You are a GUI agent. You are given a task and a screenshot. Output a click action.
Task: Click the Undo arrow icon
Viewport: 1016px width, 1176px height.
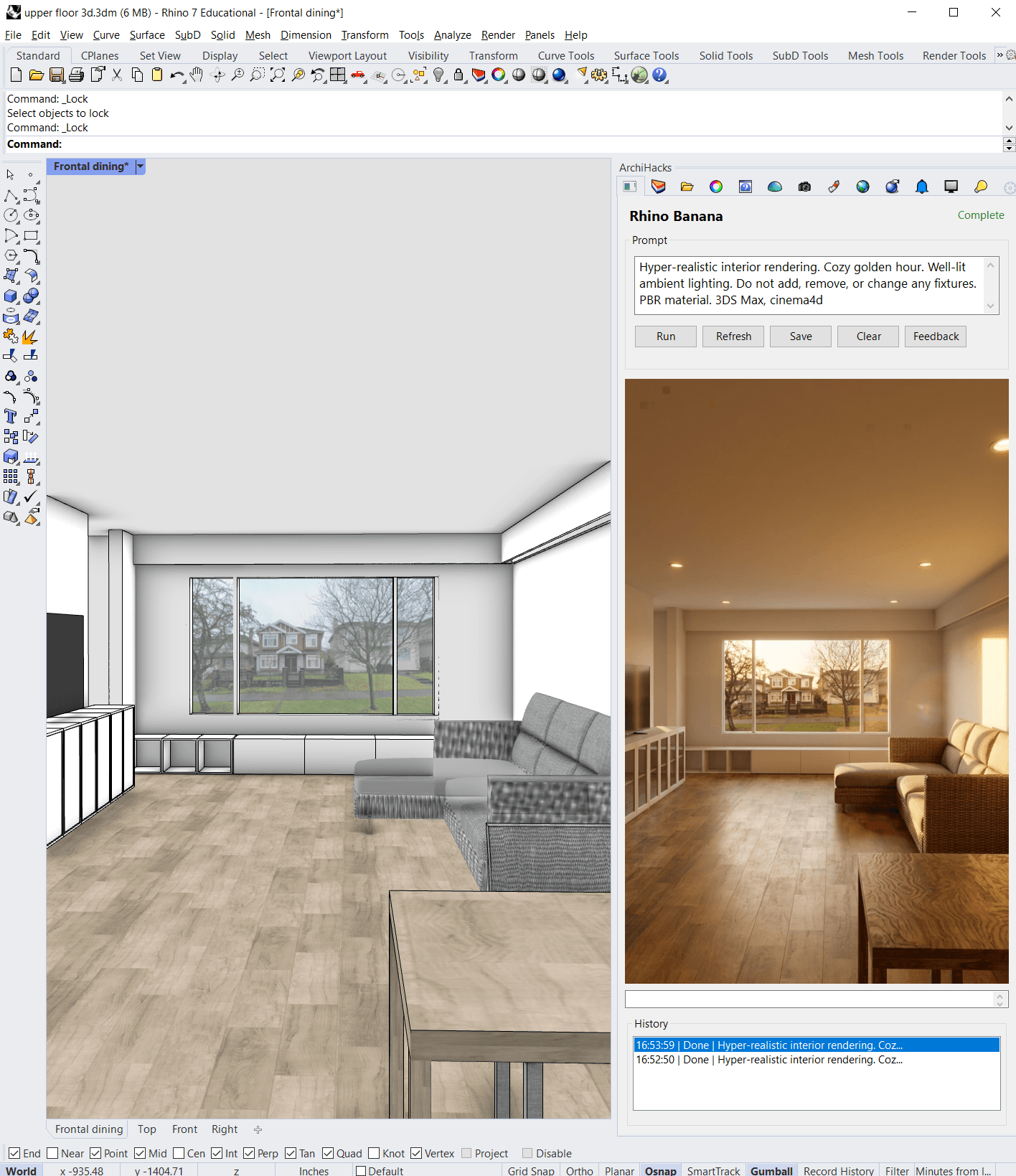pyautogui.click(x=176, y=75)
